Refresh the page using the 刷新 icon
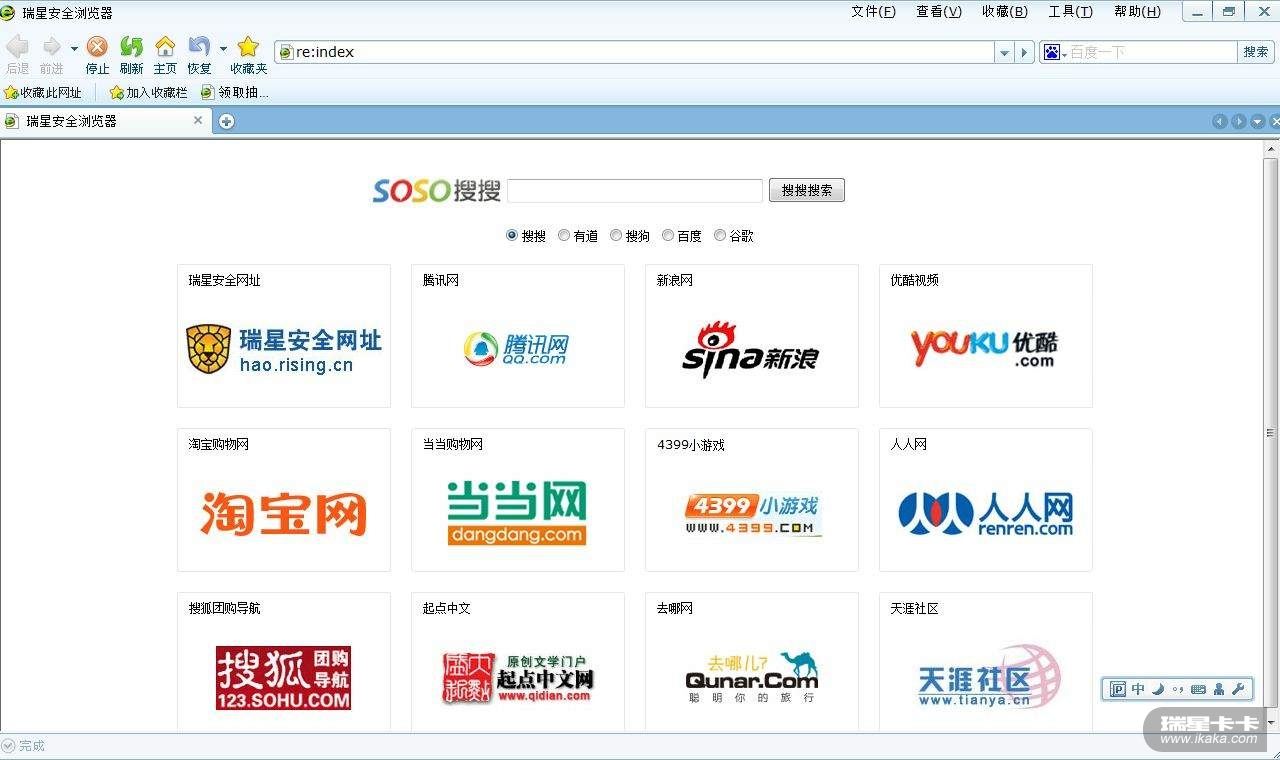This screenshot has height=760, width=1280. (131, 47)
